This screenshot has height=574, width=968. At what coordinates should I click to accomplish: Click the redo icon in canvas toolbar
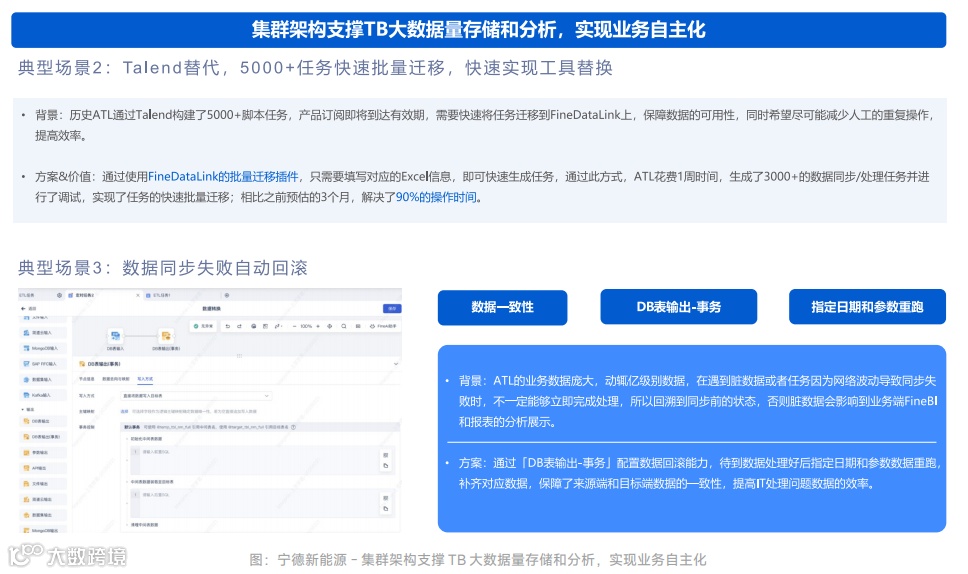tap(240, 326)
